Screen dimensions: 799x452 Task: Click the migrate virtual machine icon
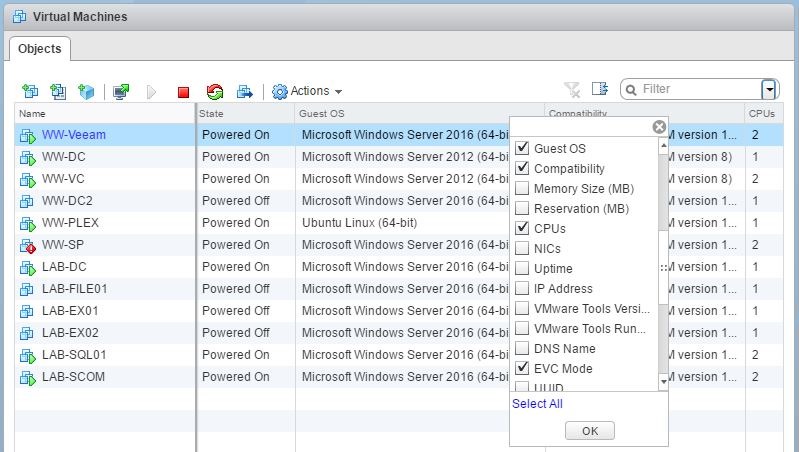(x=244, y=91)
